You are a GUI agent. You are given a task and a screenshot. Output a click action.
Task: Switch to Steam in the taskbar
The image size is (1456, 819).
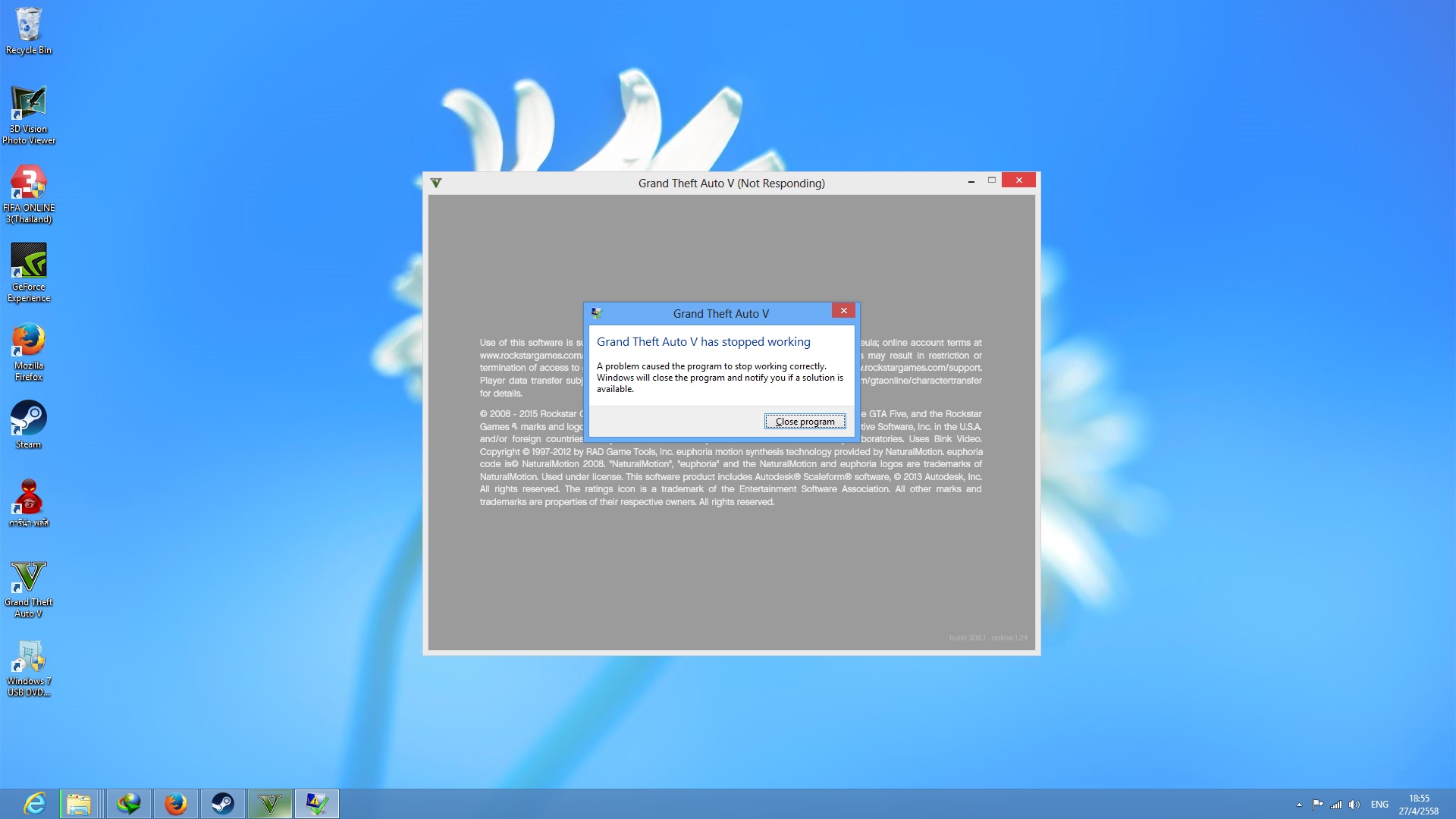coord(223,804)
